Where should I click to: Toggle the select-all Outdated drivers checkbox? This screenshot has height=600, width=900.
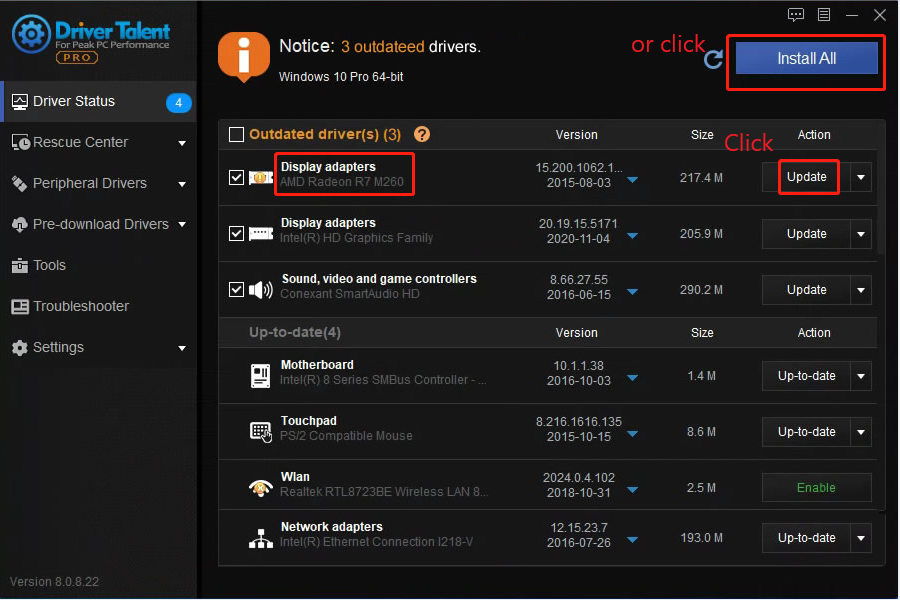[x=236, y=134]
